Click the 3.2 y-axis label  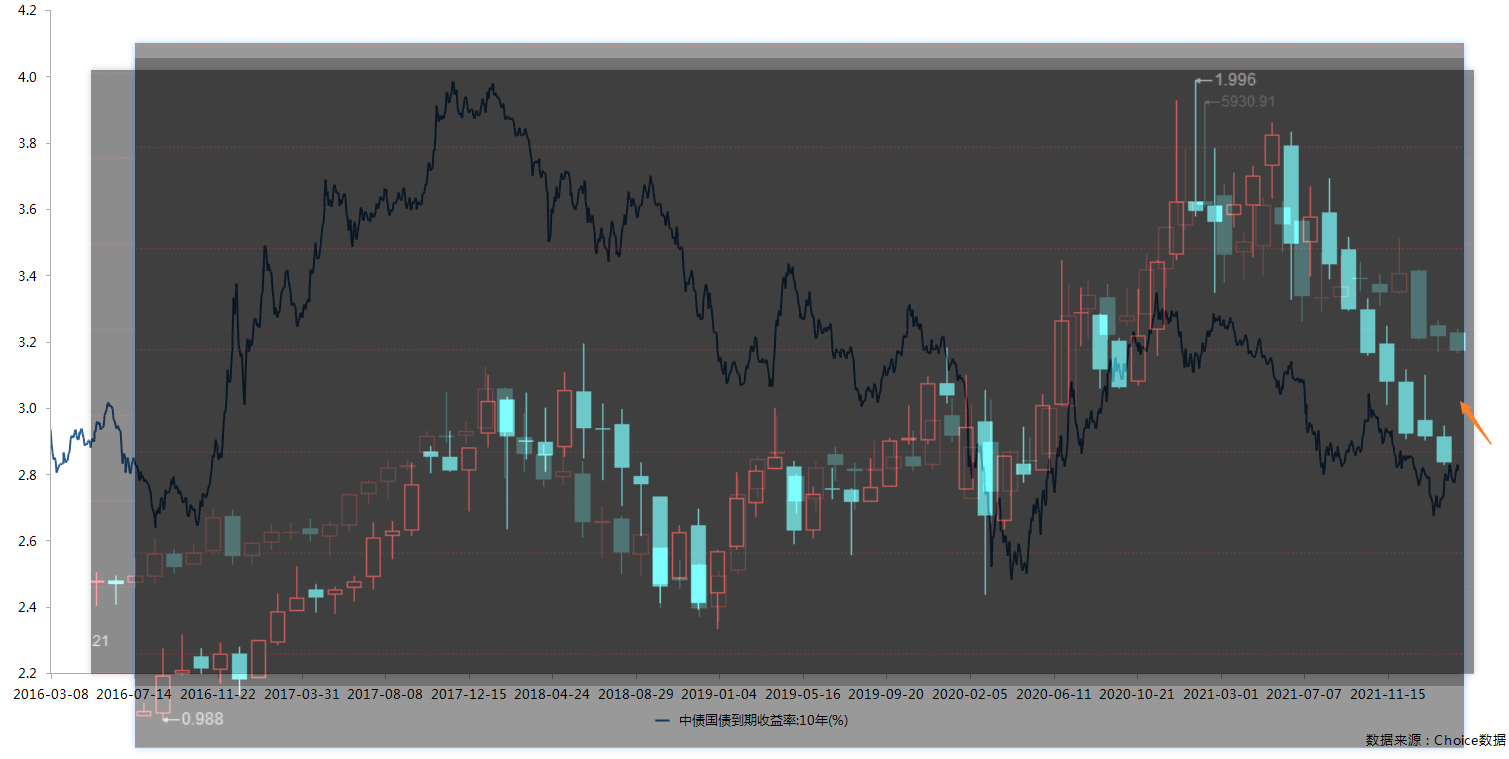click(x=27, y=342)
